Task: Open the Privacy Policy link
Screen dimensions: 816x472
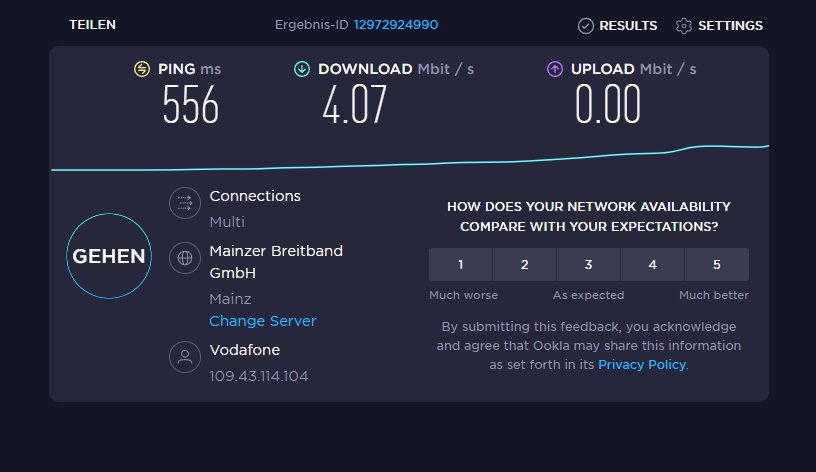Action: pyautogui.click(x=642, y=365)
